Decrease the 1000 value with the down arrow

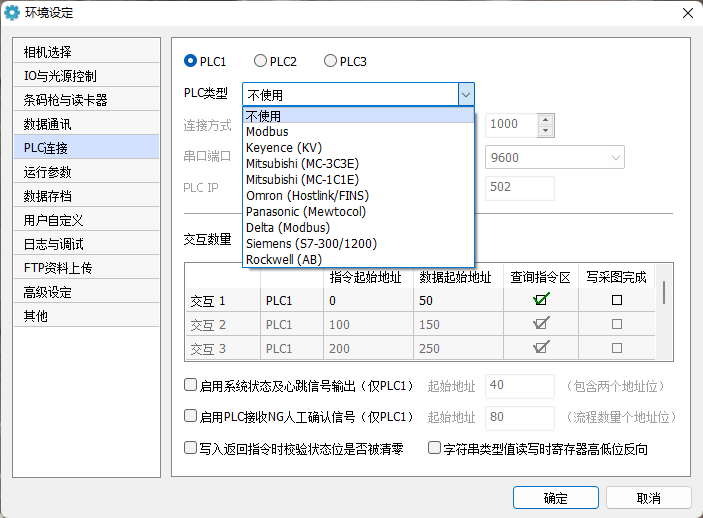pos(545,131)
